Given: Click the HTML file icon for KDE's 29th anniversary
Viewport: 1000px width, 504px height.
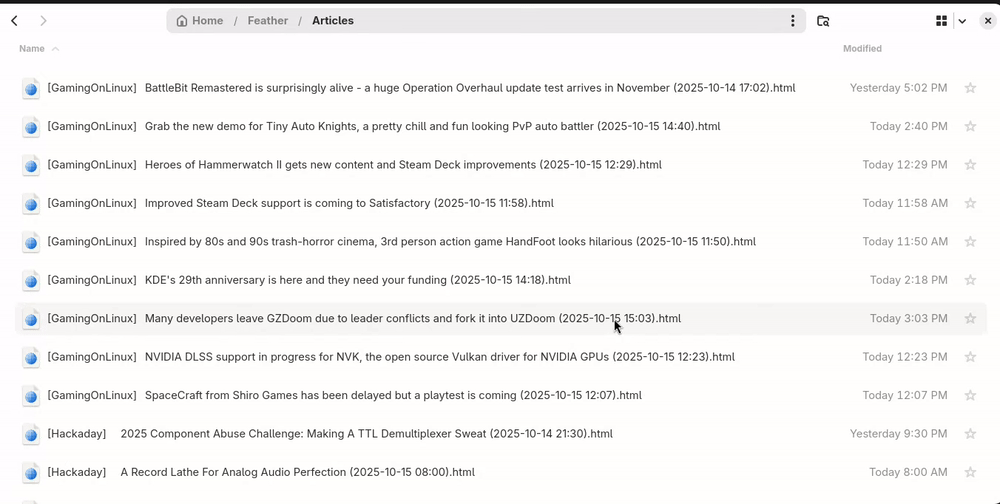Looking at the screenshot, I should click(x=31, y=281).
